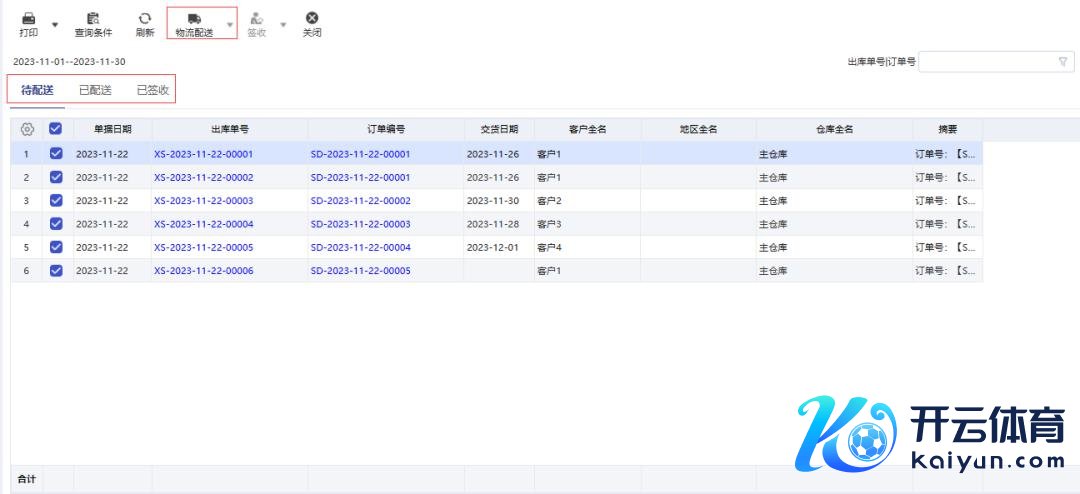
Task: Uncheck the checkbox for row 1
Action: 56,154
